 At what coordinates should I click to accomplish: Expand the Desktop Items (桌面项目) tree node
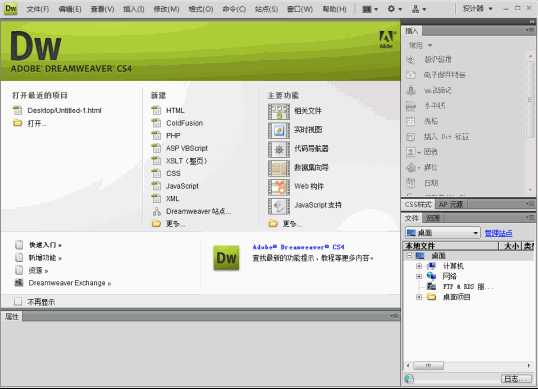tap(419, 297)
